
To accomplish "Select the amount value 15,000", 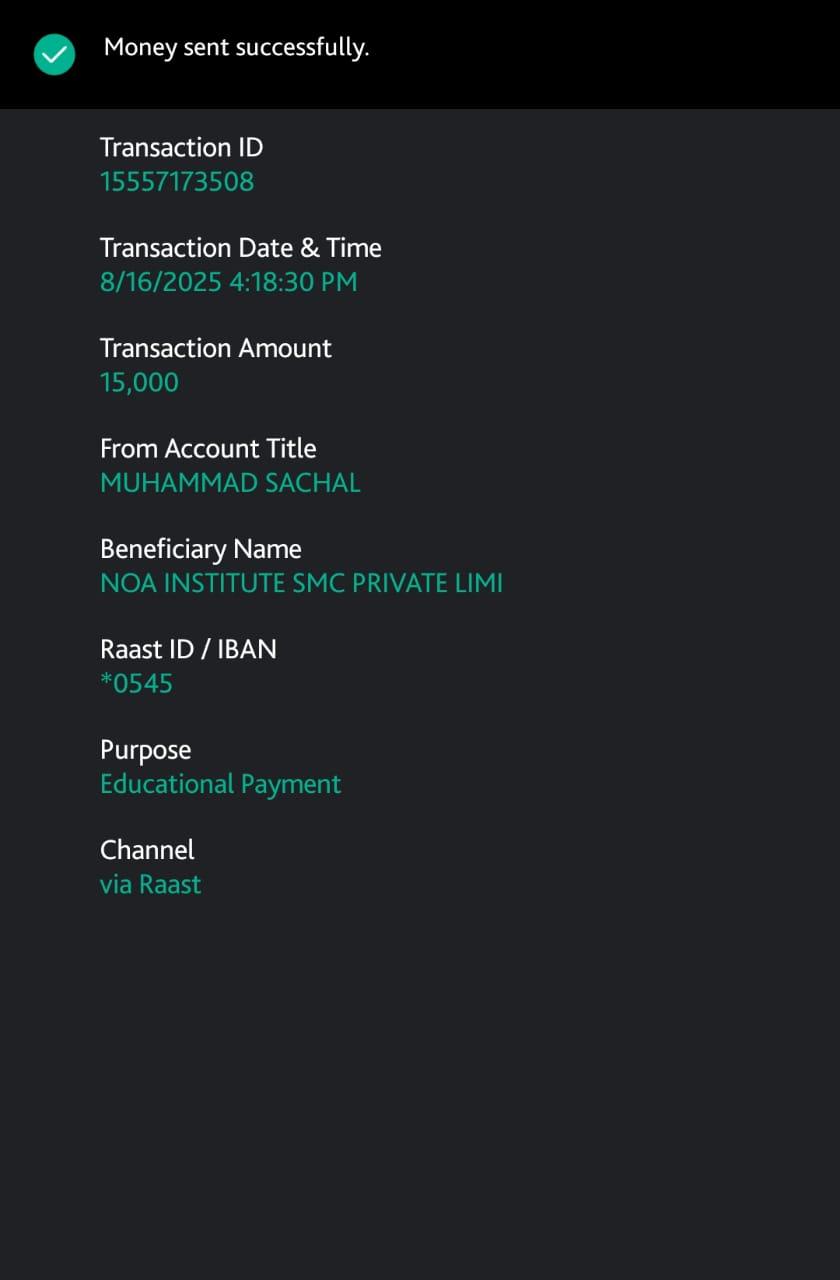I will pos(139,382).
